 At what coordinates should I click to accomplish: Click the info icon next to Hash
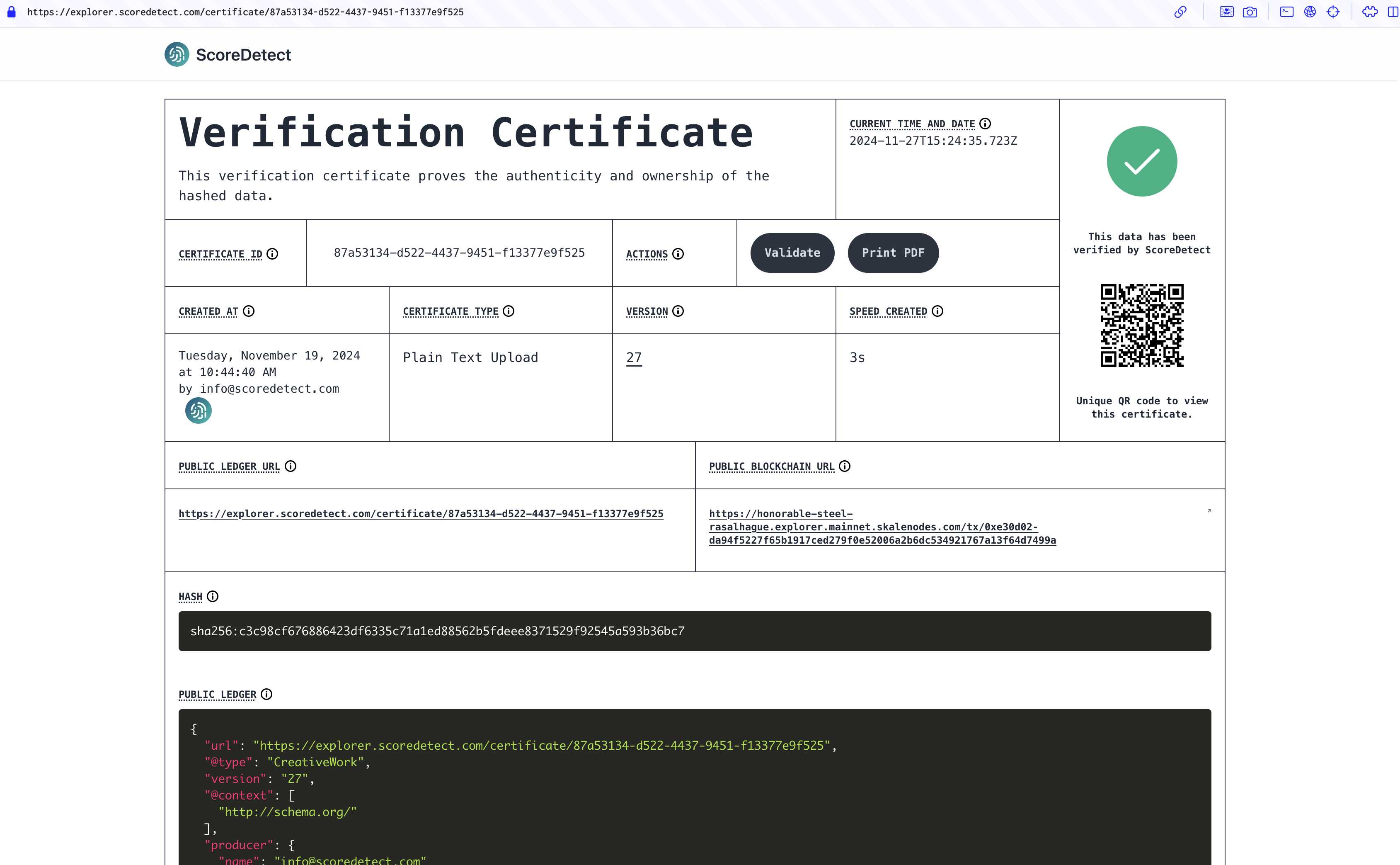click(x=213, y=597)
